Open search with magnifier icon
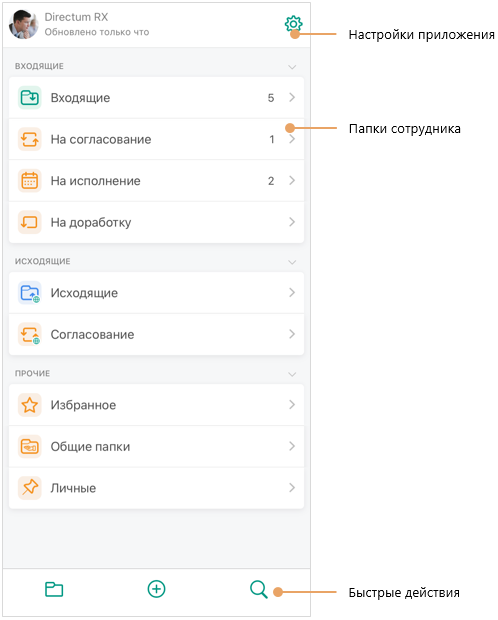Screen dimensions: 498x620 [x=259, y=589]
